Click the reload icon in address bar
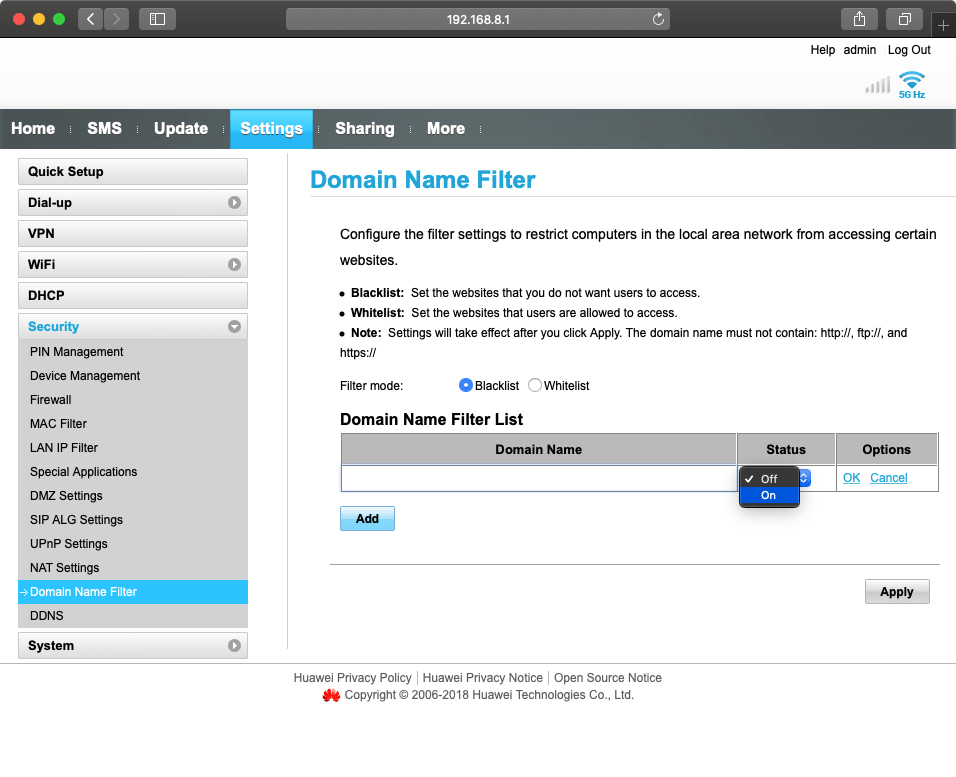The image size is (956, 777). click(658, 19)
